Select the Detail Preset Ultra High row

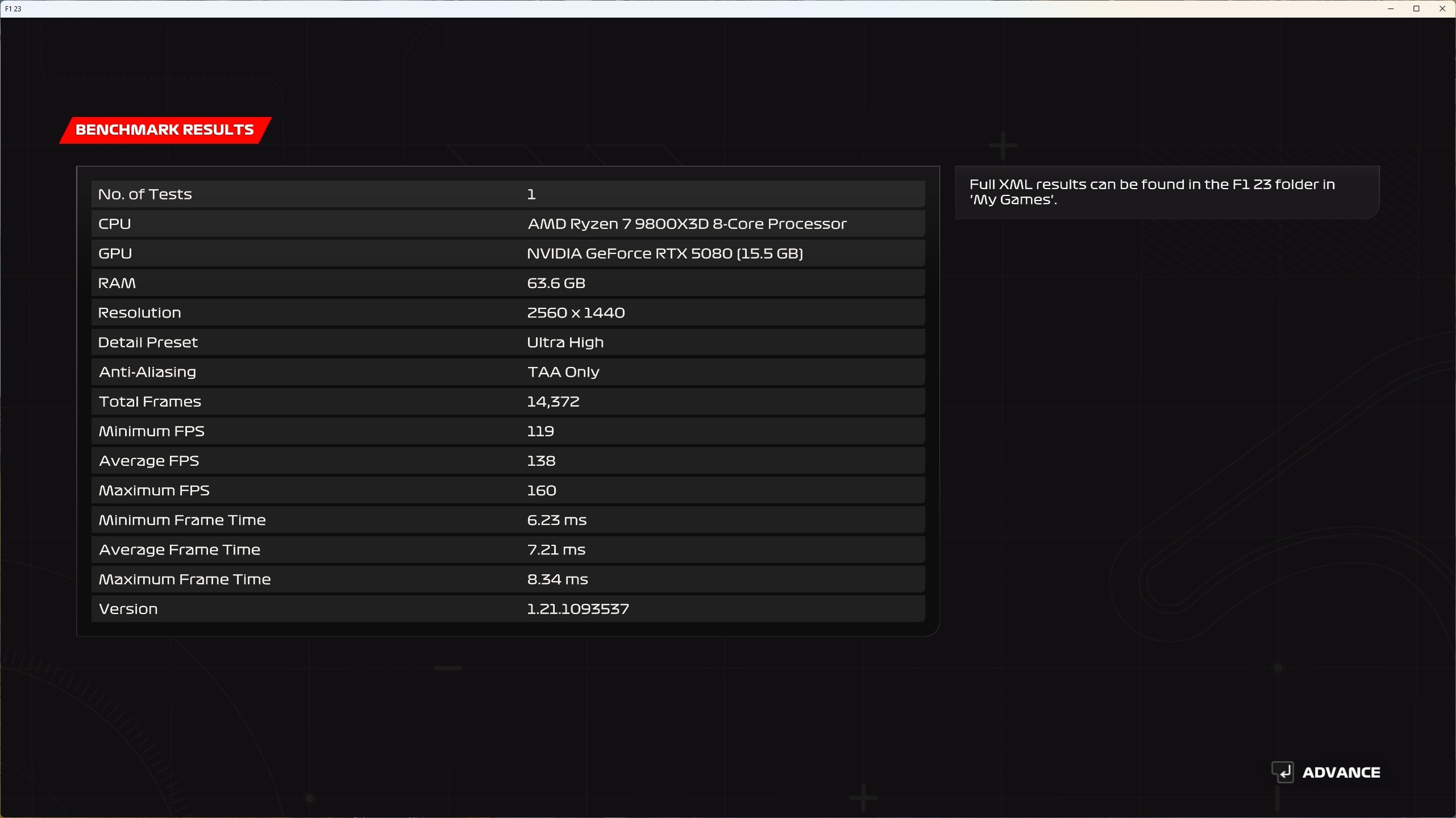507,342
